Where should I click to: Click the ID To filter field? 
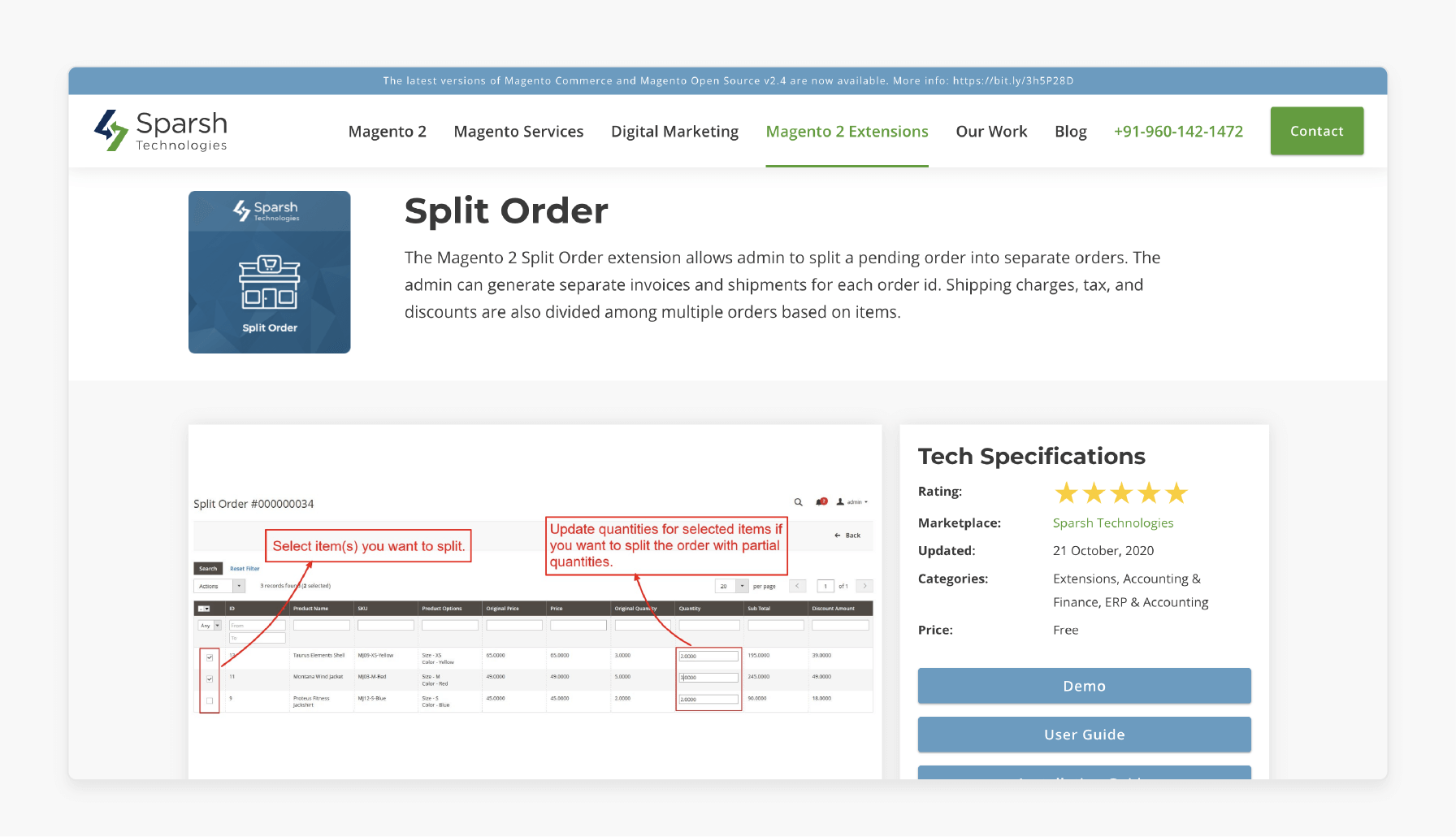click(257, 638)
